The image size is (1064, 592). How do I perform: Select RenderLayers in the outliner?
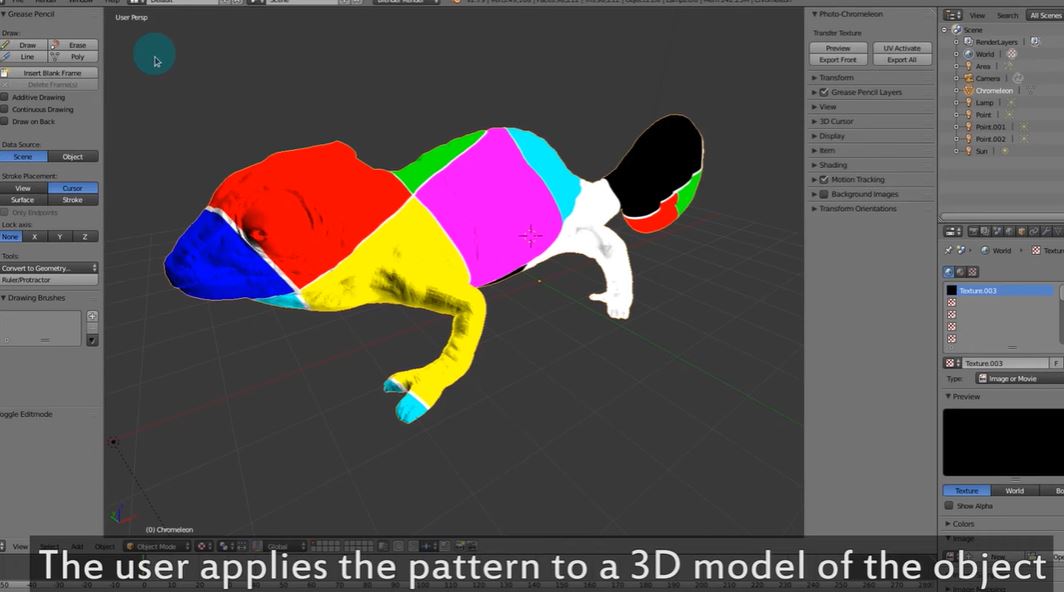996,42
